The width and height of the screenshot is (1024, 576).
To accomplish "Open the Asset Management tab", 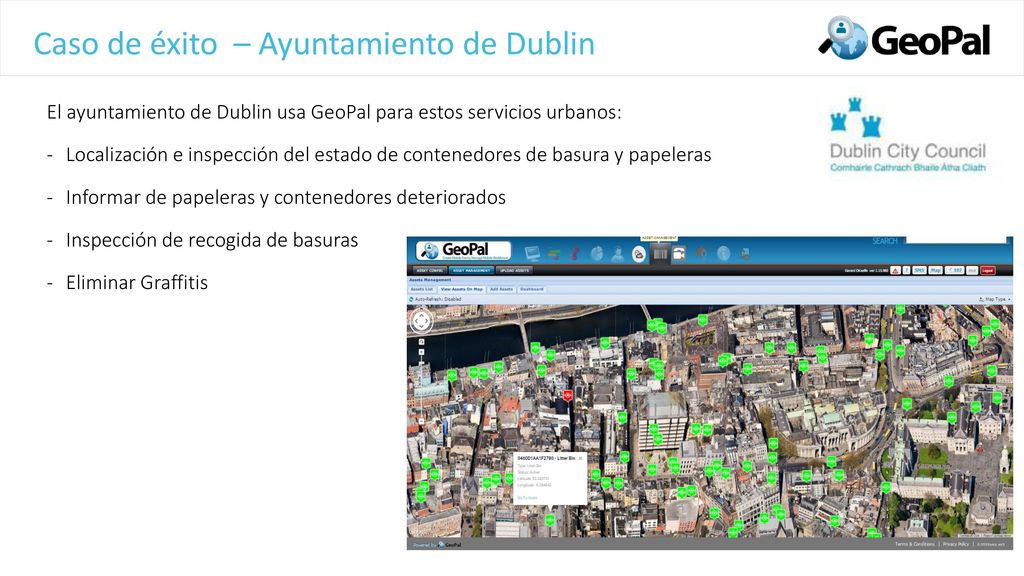I will (x=472, y=270).
